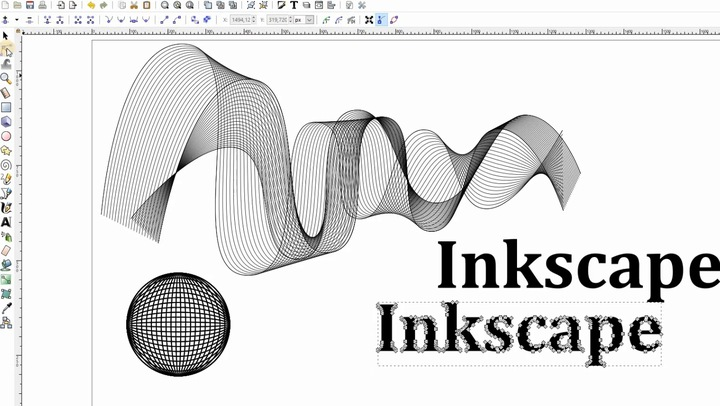Create a clone of selection

[220, 6]
